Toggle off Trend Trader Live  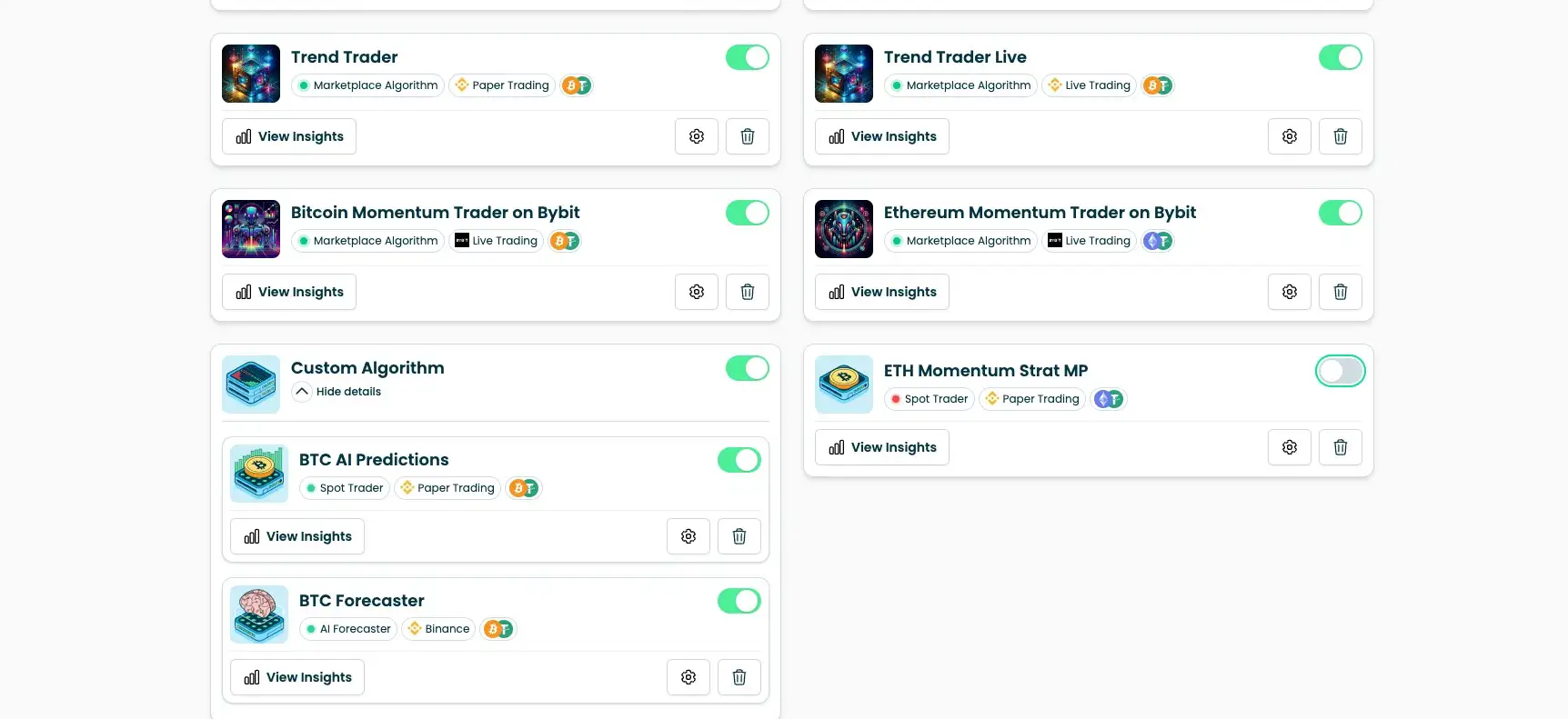pos(1340,57)
